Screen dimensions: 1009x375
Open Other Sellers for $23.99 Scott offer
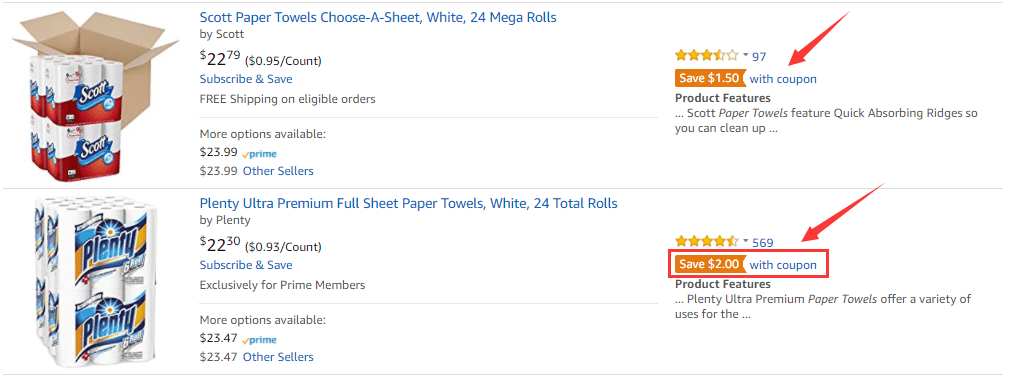pos(278,171)
